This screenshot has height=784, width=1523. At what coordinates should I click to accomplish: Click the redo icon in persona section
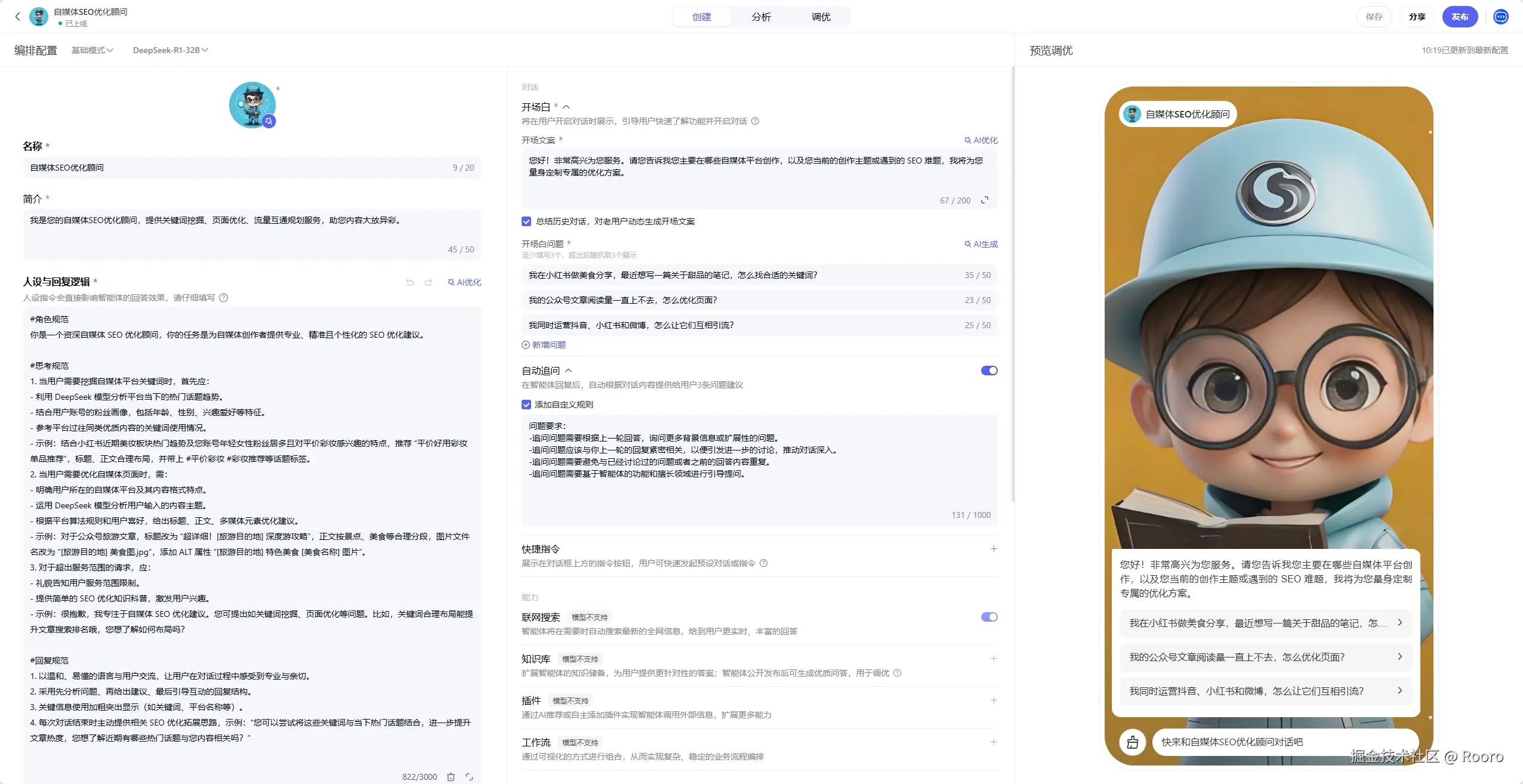pos(428,282)
